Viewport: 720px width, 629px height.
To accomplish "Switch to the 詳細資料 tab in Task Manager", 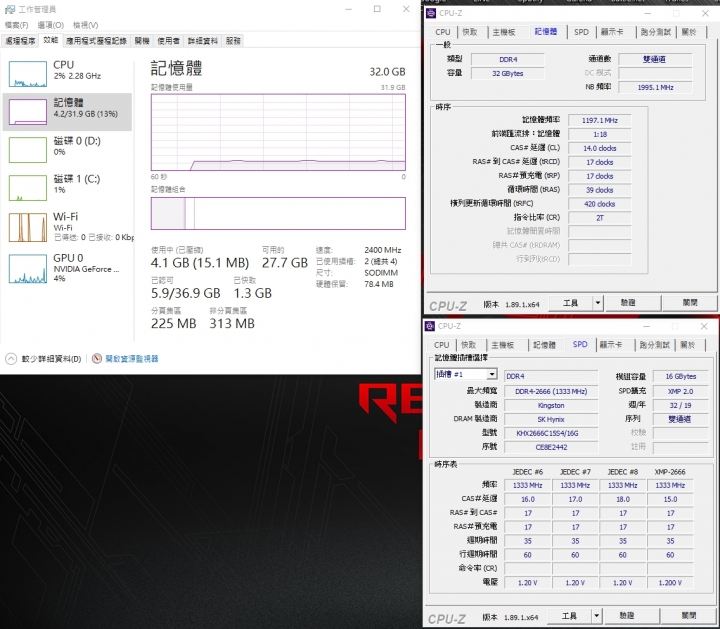I will click(x=202, y=41).
